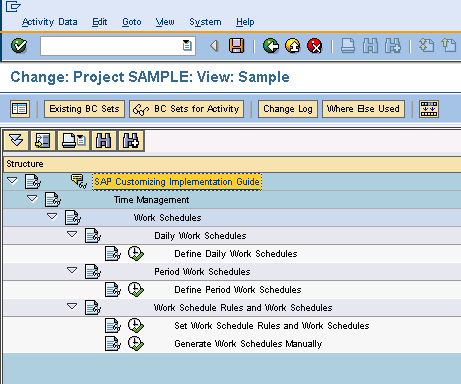The height and width of the screenshot is (384, 461).
Task: Click the green Enter checkmark icon
Action: coord(19,46)
